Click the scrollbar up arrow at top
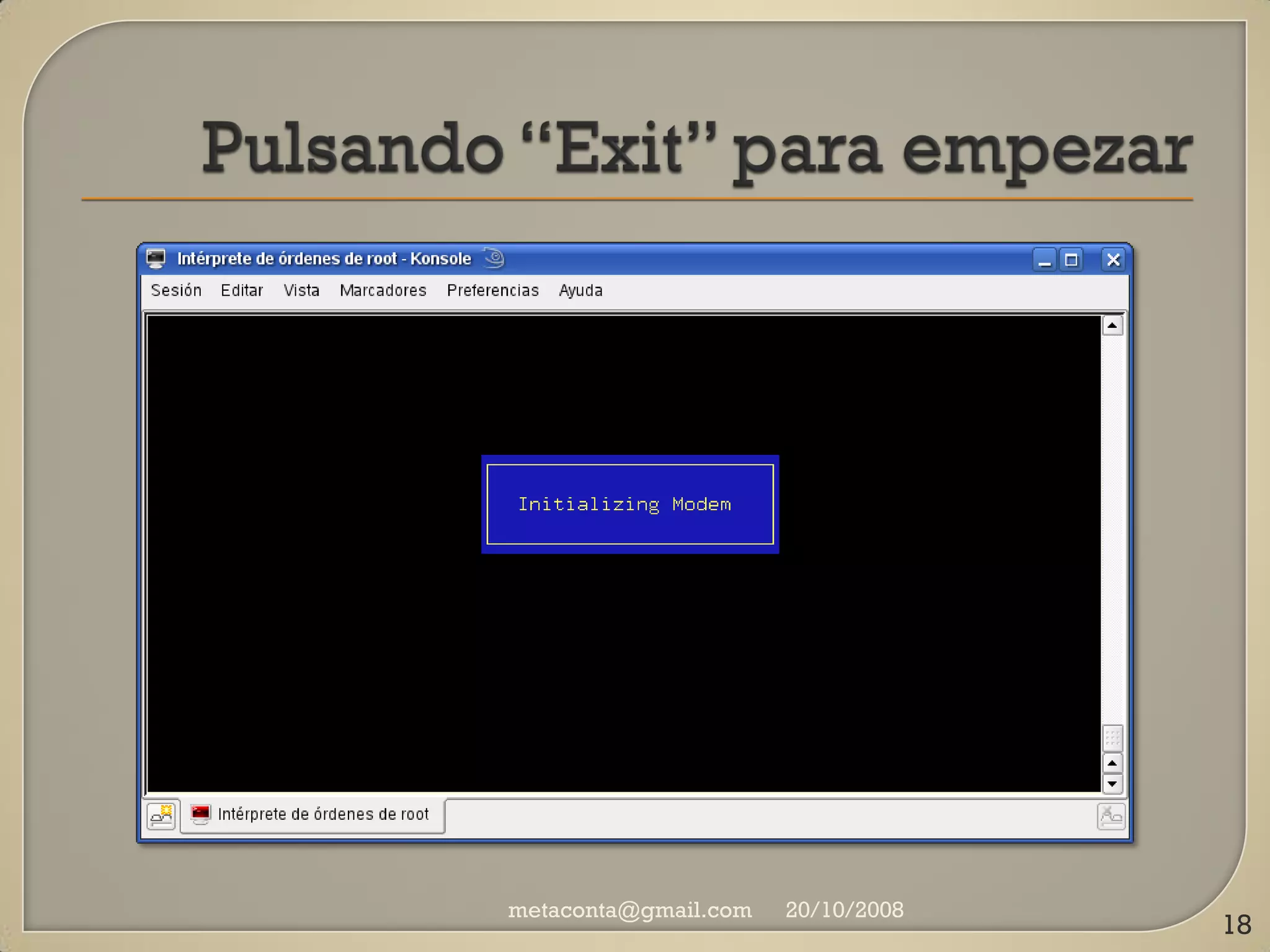Viewport: 1270px width, 952px height. point(1112,325)
